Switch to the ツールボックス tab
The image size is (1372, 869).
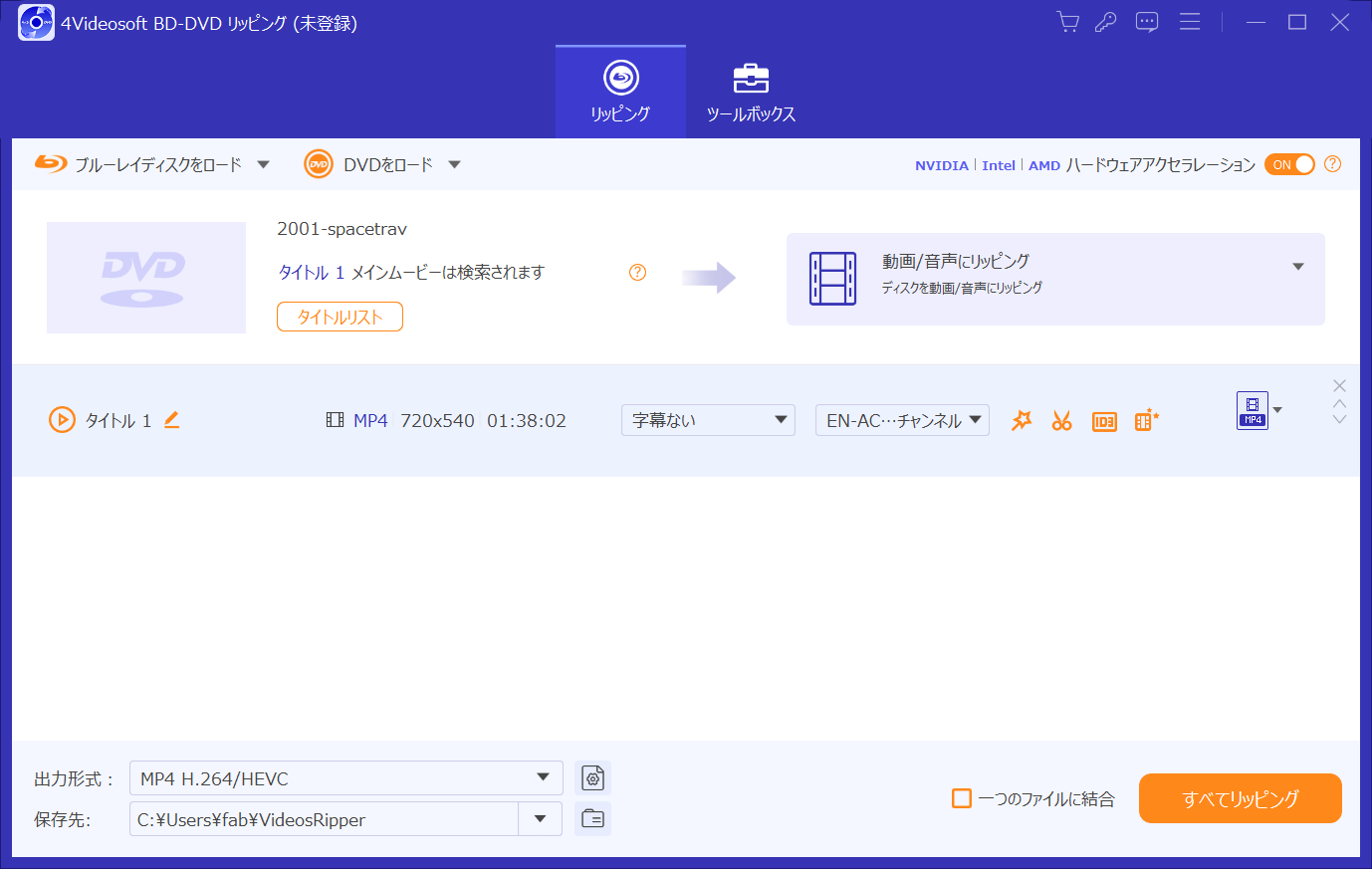(751, 92)
